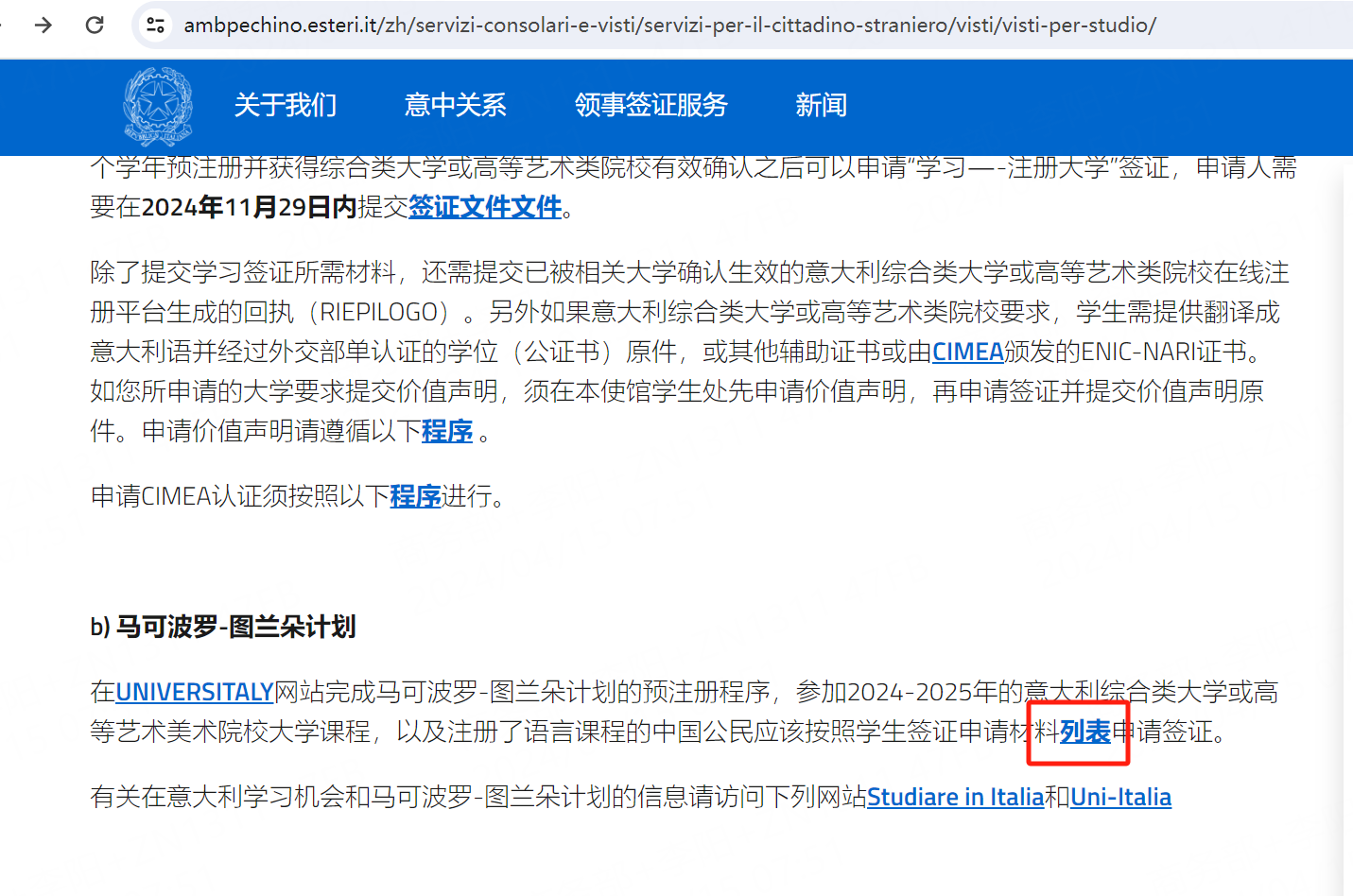Reload the page with the refresh icon
The image size is (1353, 896).
tap(95, 25)
